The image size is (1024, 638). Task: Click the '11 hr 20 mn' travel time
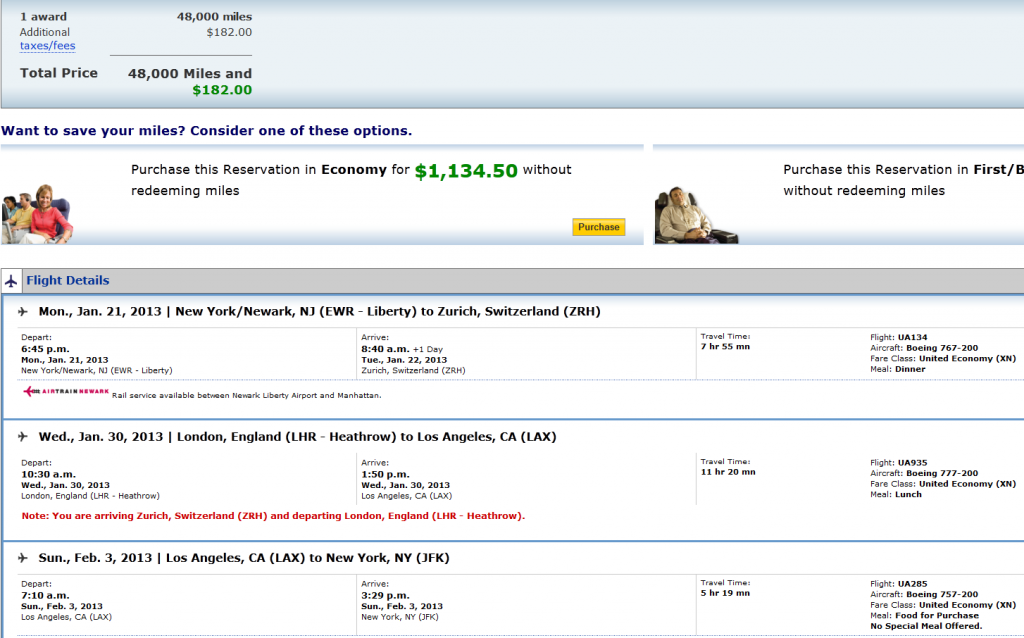point(728,472)
